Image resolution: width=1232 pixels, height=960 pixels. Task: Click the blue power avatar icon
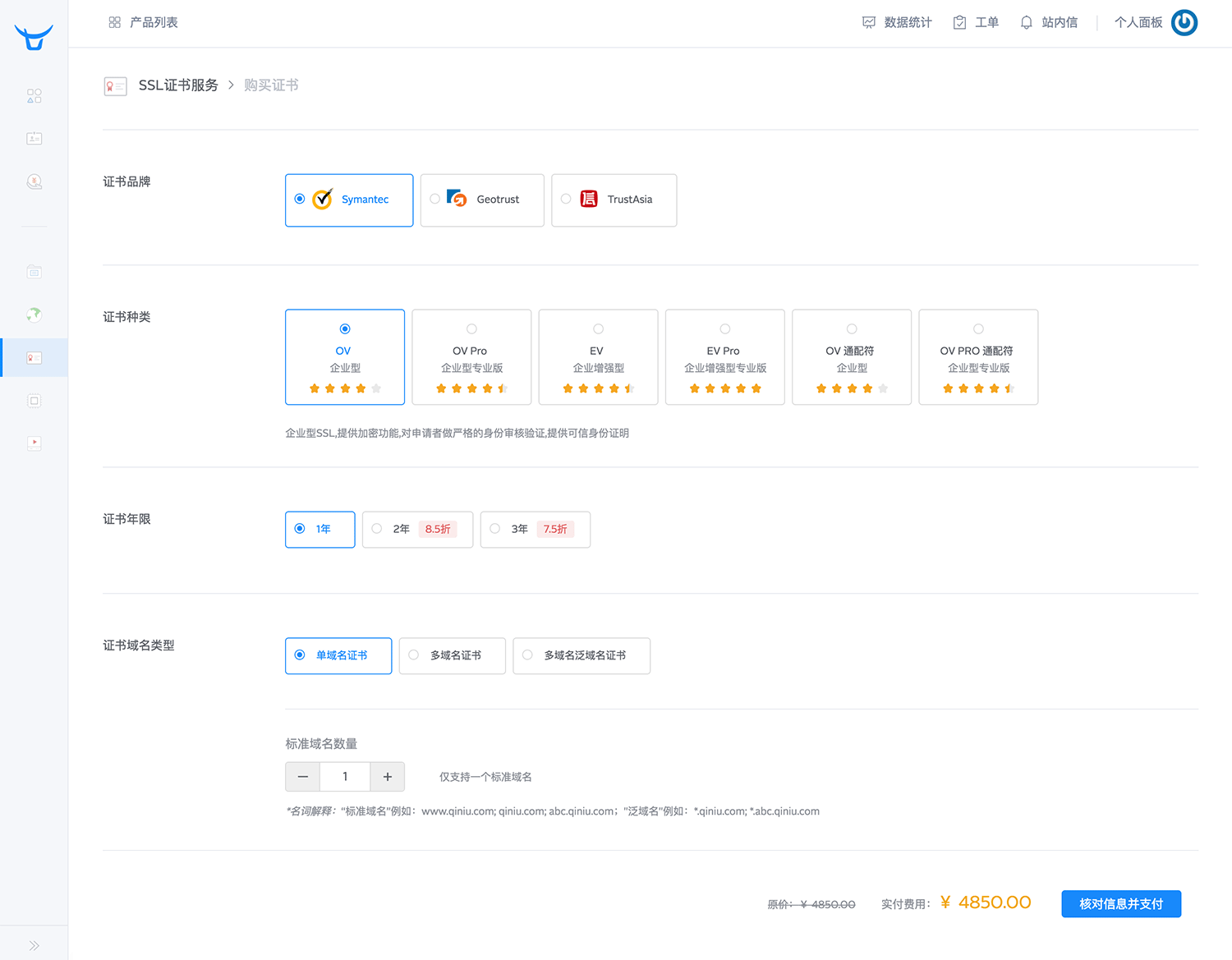point(1184,23)
